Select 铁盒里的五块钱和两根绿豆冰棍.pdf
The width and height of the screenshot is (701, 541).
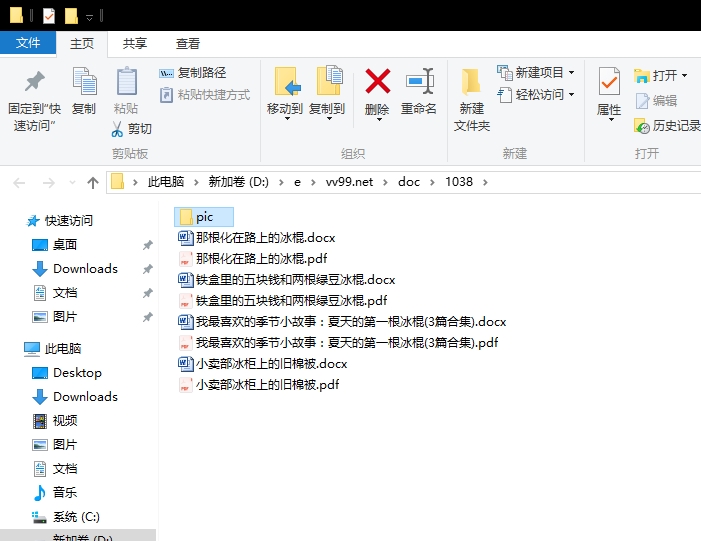pyautogui.click(x=283, y=300)
